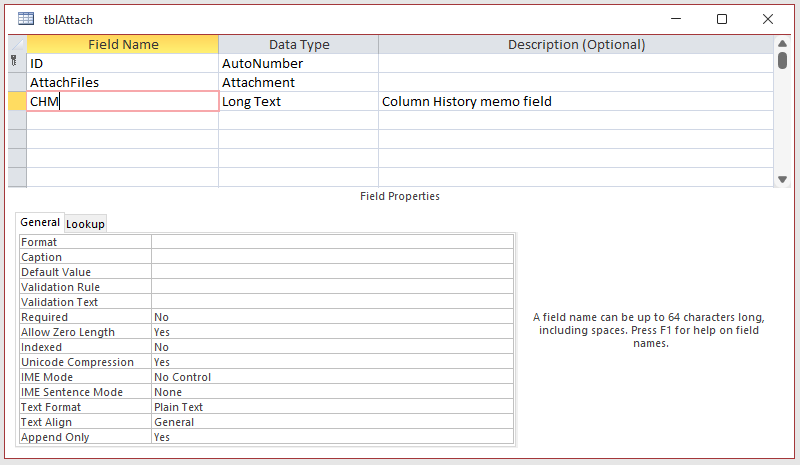Click the Format property value box

[x=332, y=242]
